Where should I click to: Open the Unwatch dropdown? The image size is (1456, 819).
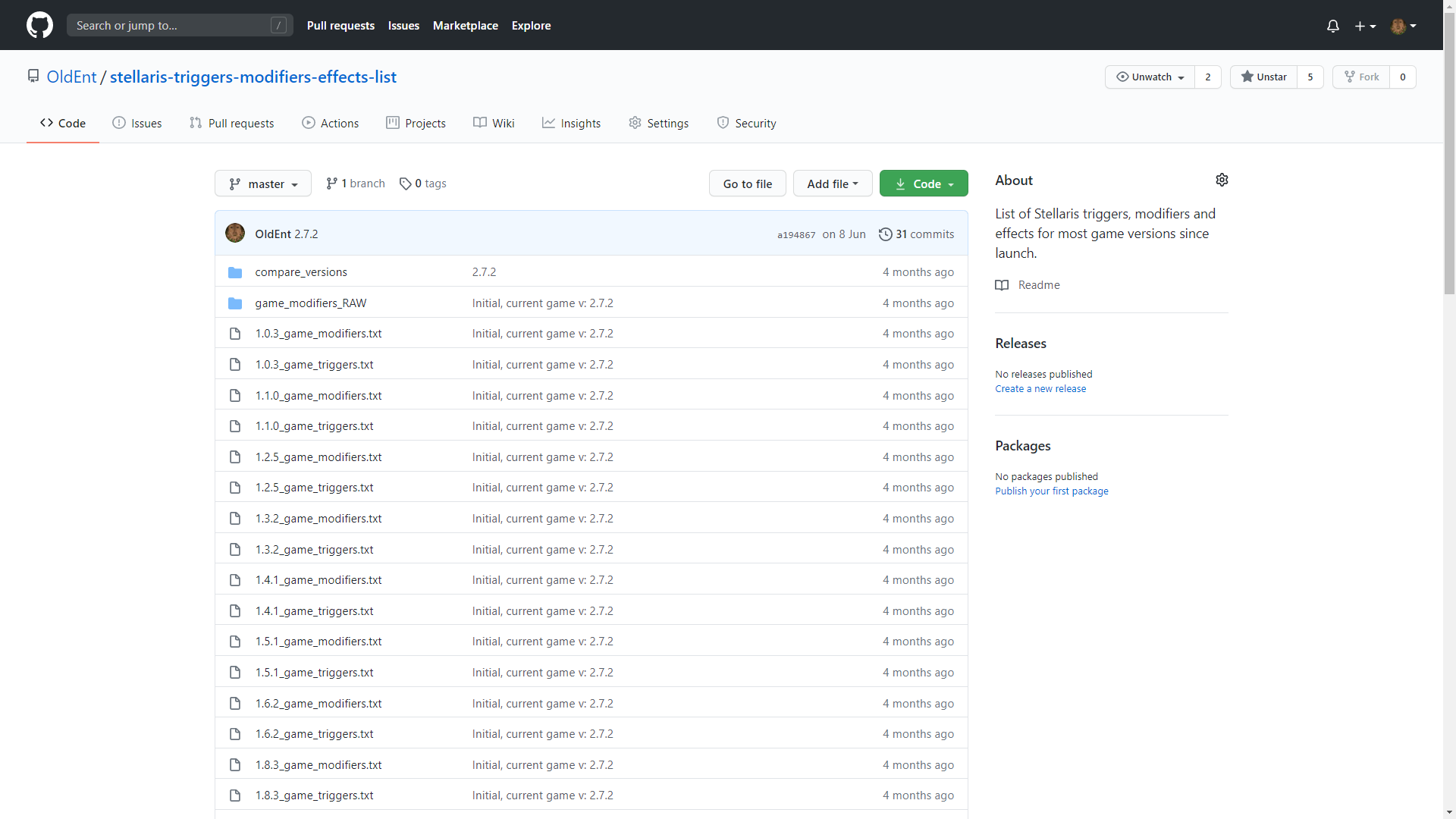pos(1150,77)
